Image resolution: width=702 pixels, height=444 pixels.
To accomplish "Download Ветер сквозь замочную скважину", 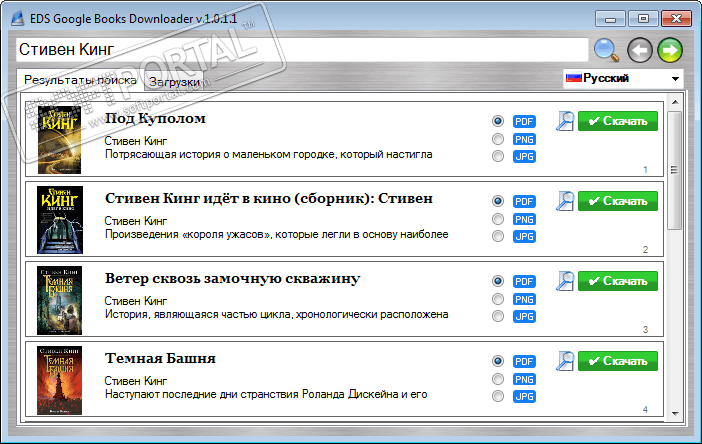I will [618, 281].
